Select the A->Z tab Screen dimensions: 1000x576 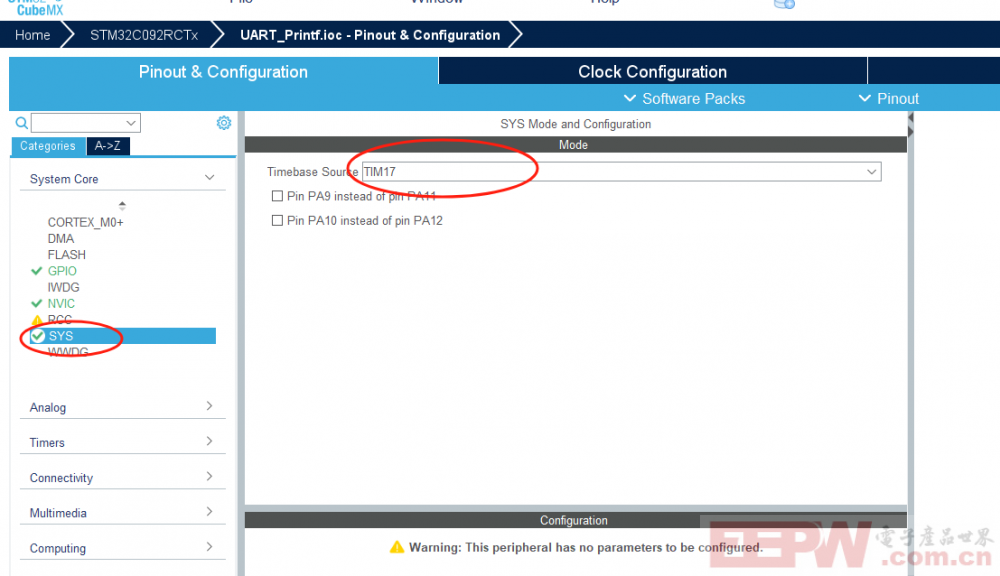108,146
